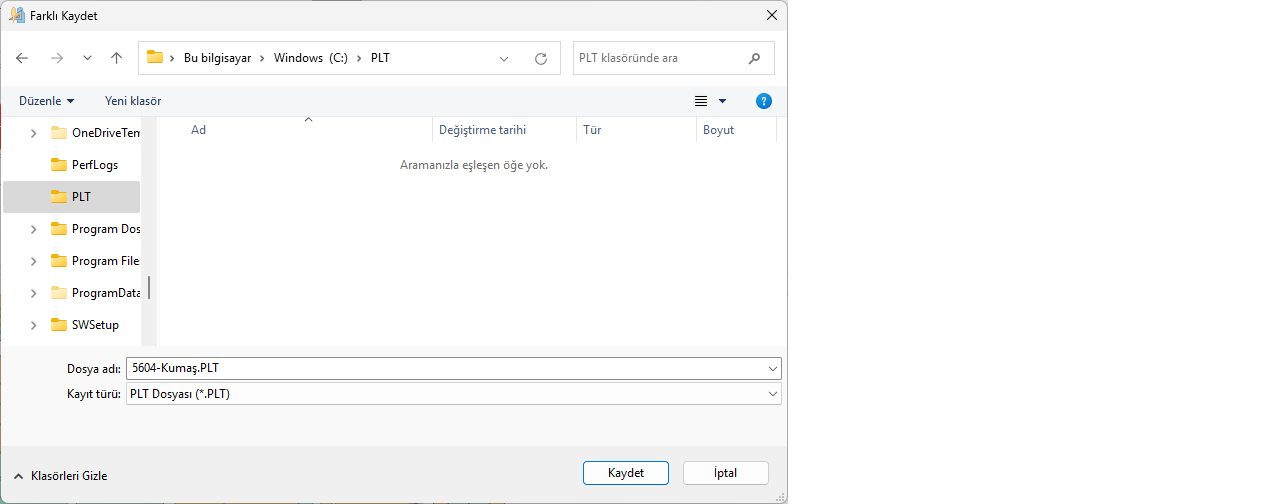Sort by Değiştirme tarihi column
This screenshot has width=1270, height=504.
tap(482, 130)
